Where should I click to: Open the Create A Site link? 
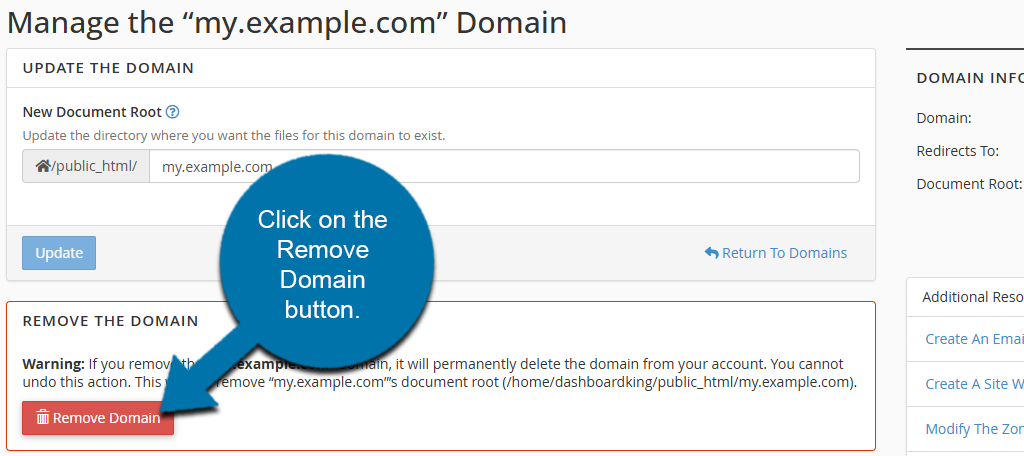[x=974, y=384]
